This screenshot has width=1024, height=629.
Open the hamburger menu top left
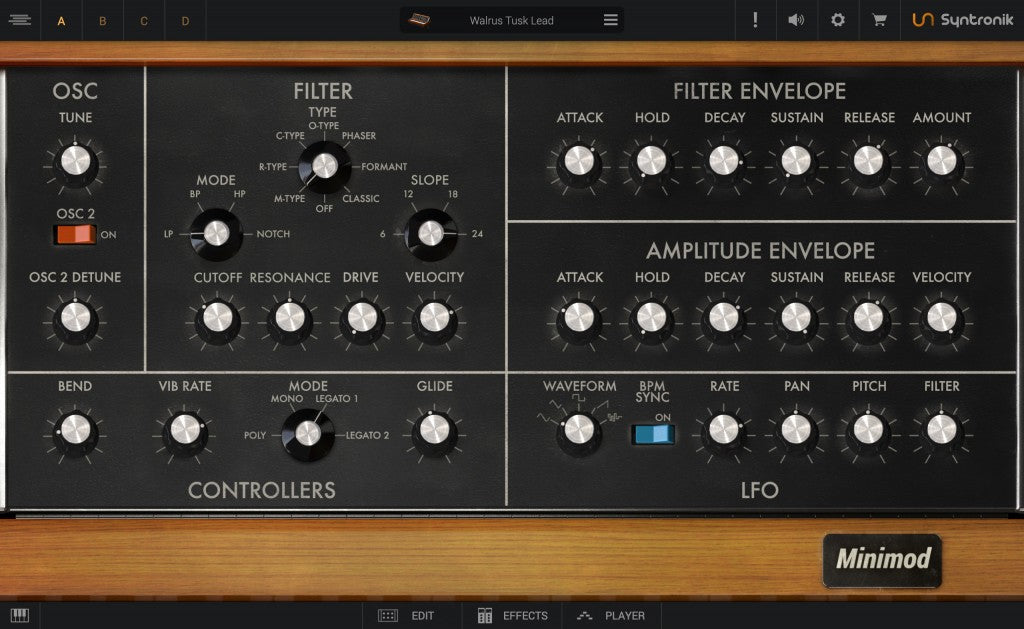[x=20, y=19]
